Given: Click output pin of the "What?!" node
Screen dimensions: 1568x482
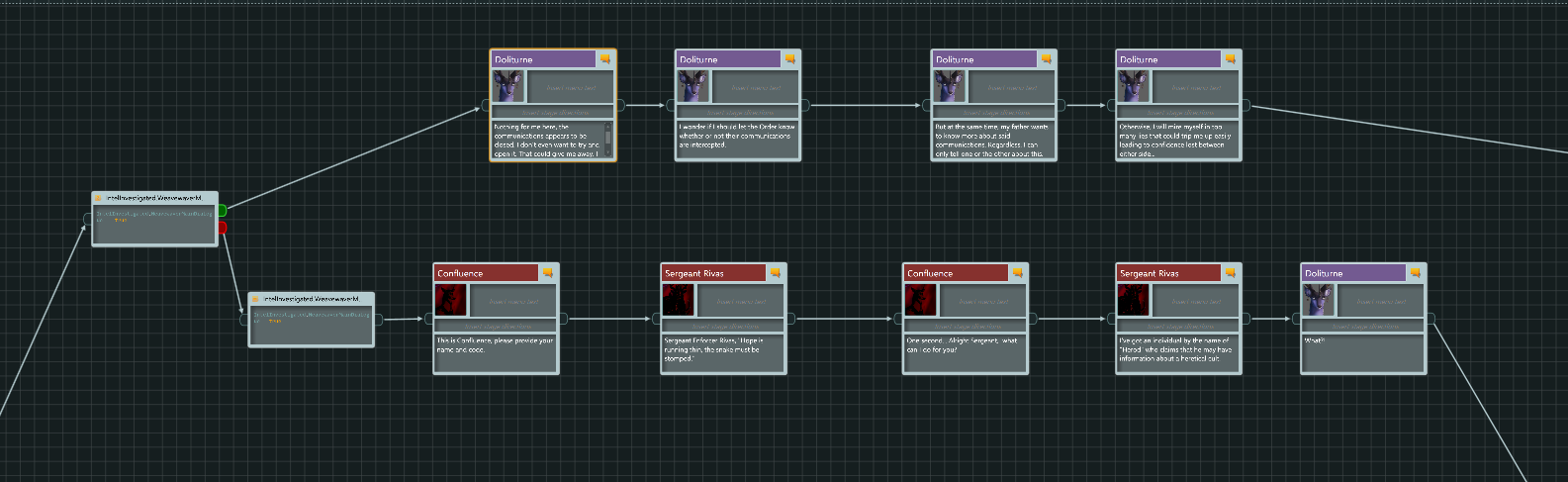Looking at the screenshot, I should point(1430,319).
